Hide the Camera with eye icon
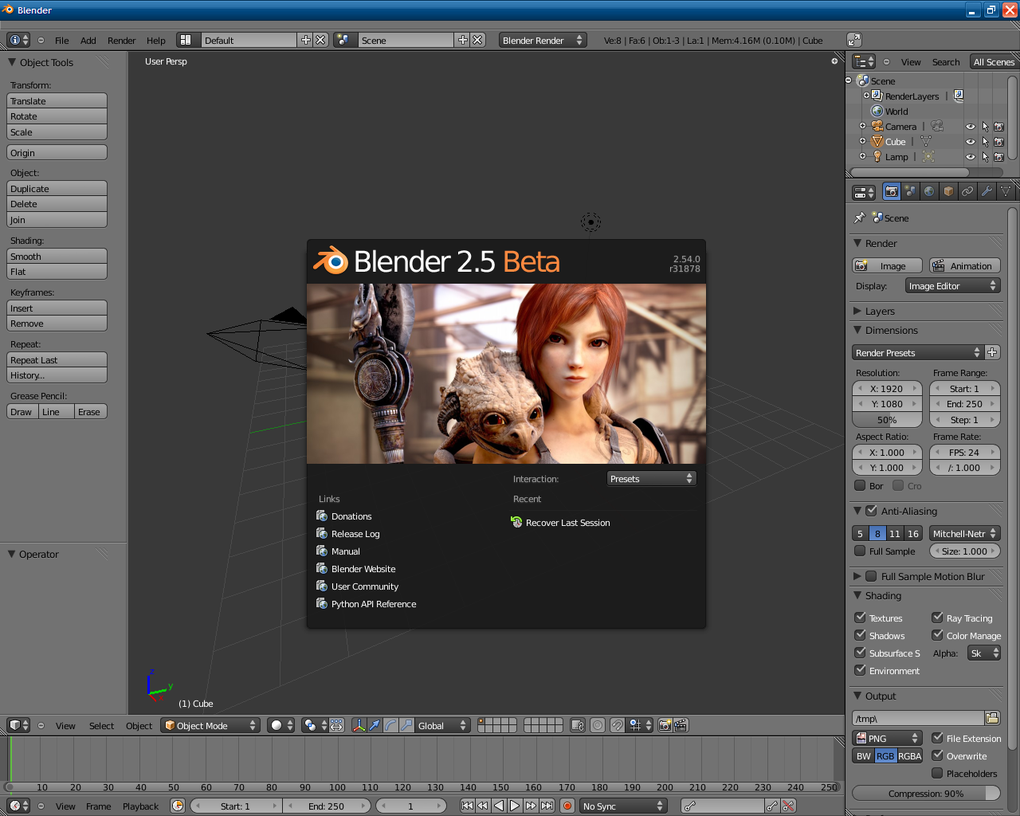1020x816 pixels. pyautogui.click(x=969, y=127)
